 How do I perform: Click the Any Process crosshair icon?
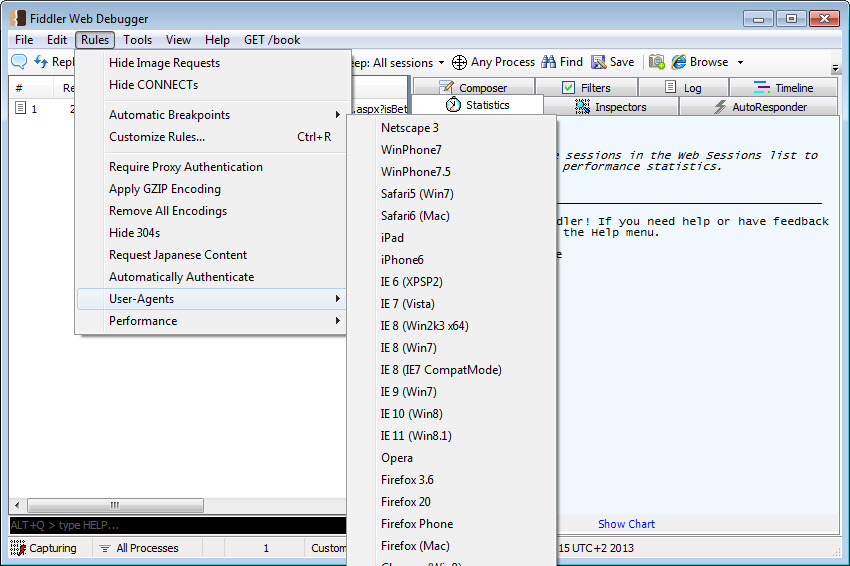point(459,62)
